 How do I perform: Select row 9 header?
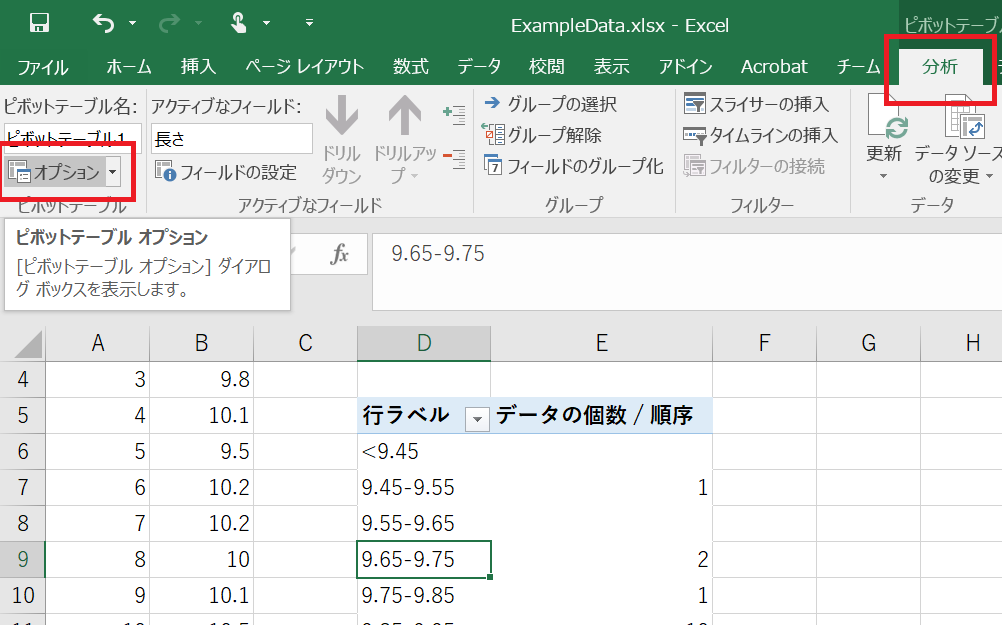[23, 559]
